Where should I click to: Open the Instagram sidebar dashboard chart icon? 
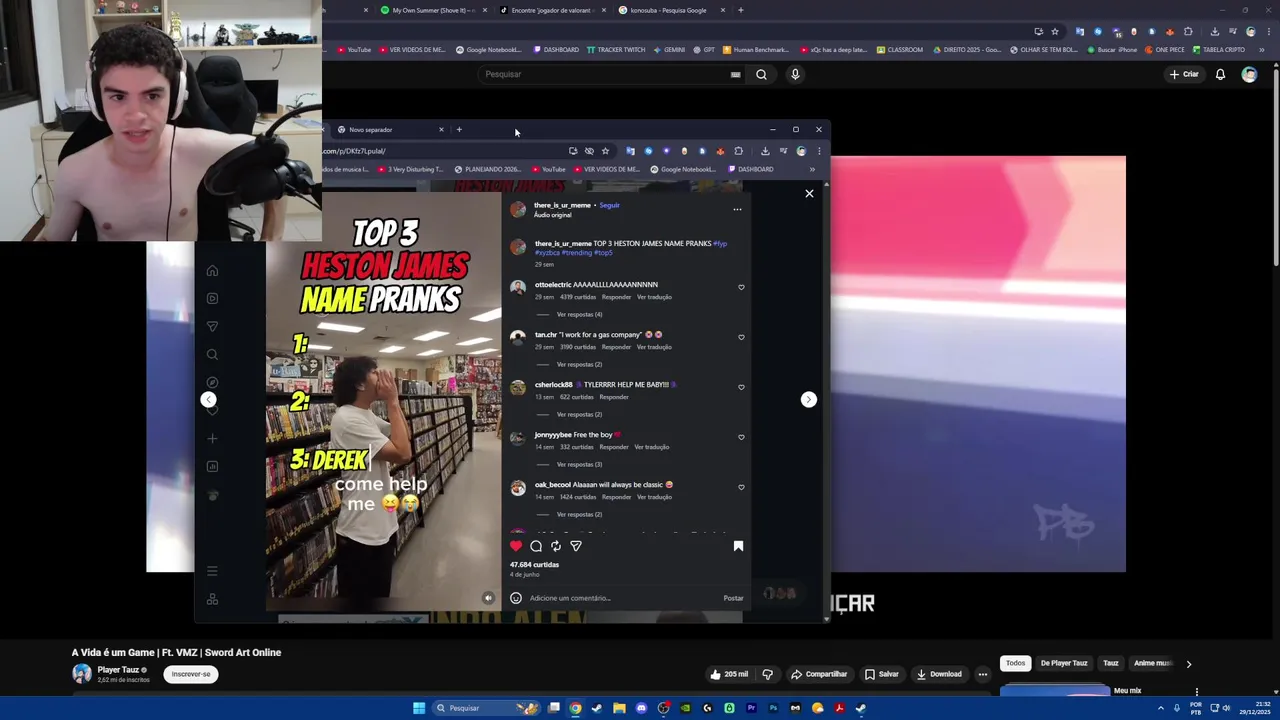pyautogui.click(x=212, y=466)
